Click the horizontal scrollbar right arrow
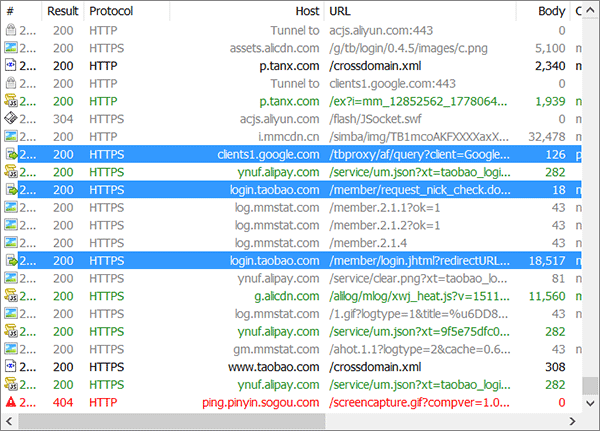This screenshot has width=600, height=431. (x=572, y=421)
